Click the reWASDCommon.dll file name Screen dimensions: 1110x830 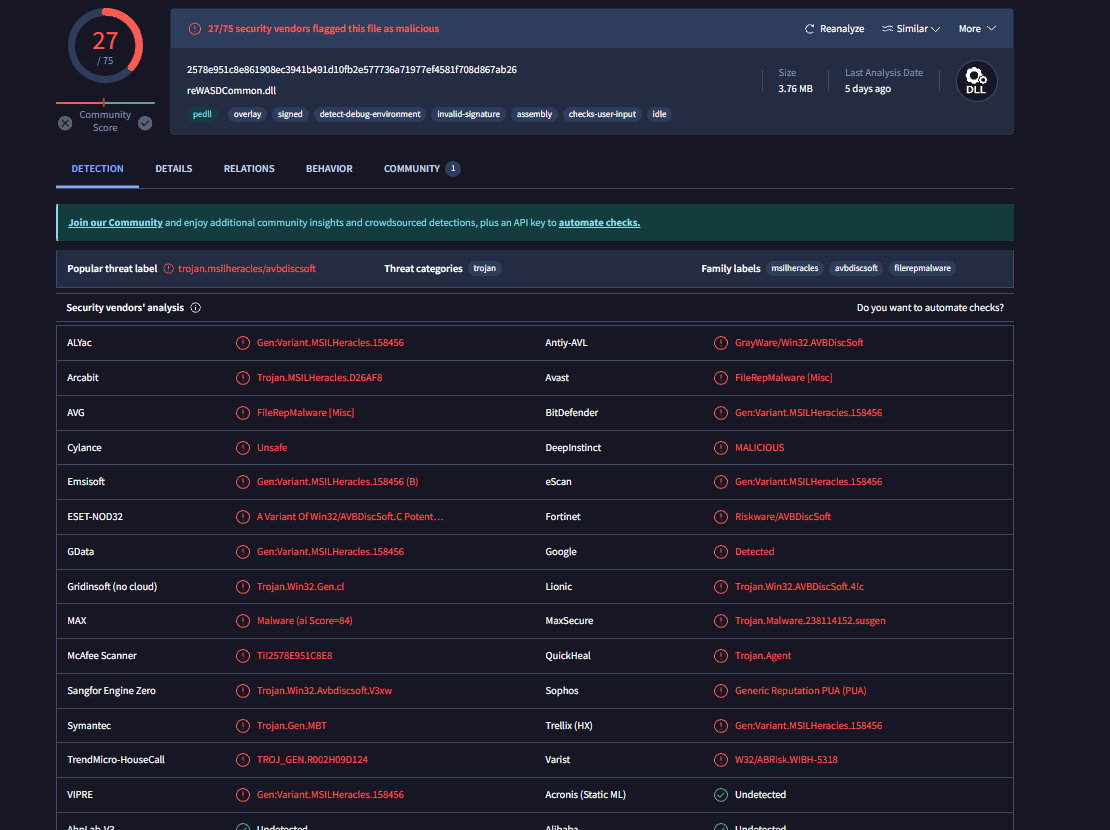click(x=231, y=91)
